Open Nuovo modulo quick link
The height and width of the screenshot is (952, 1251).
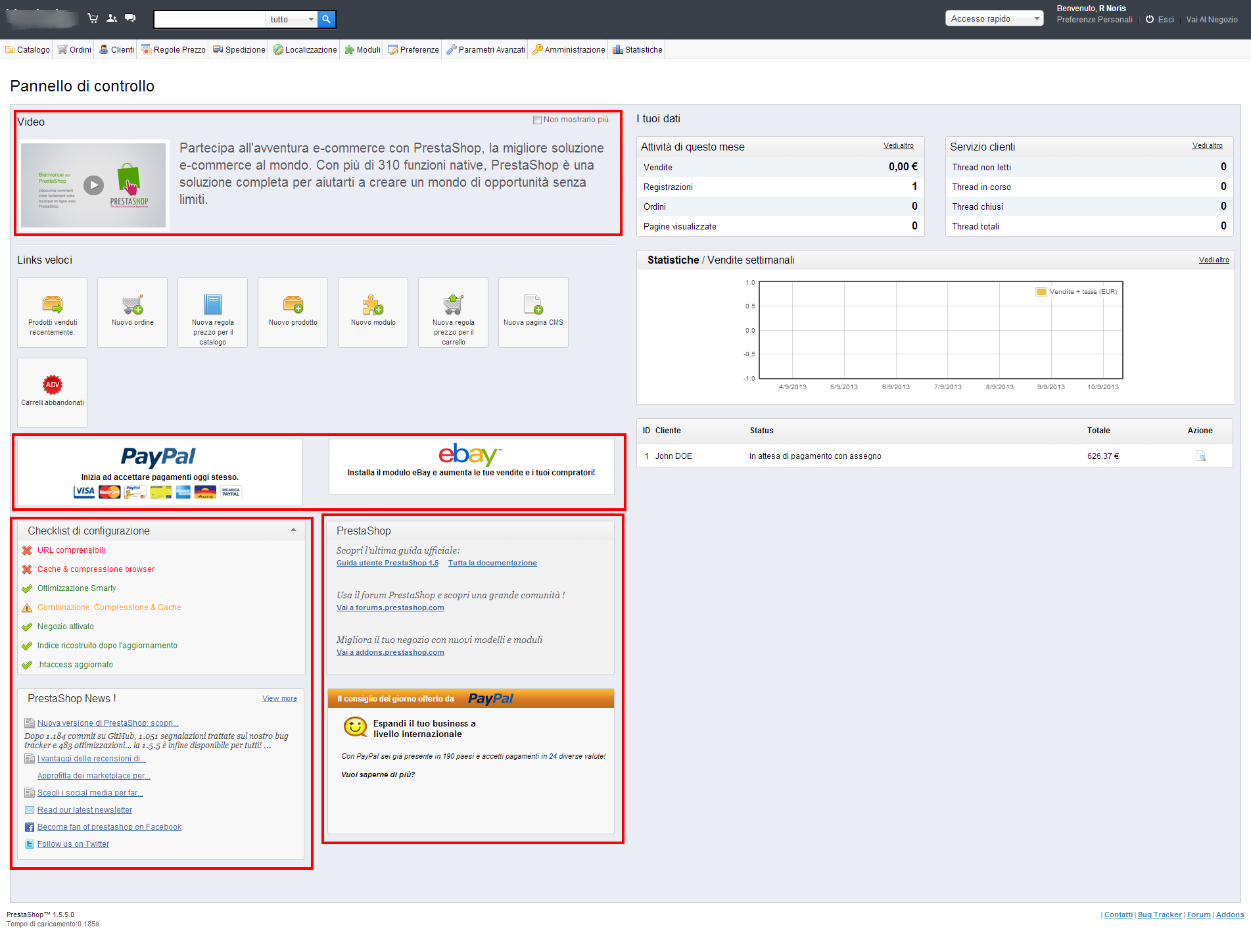(x=373, y=312)
